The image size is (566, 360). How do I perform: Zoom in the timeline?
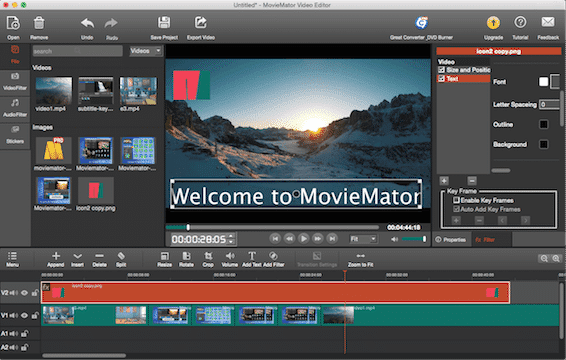(556, 259)
